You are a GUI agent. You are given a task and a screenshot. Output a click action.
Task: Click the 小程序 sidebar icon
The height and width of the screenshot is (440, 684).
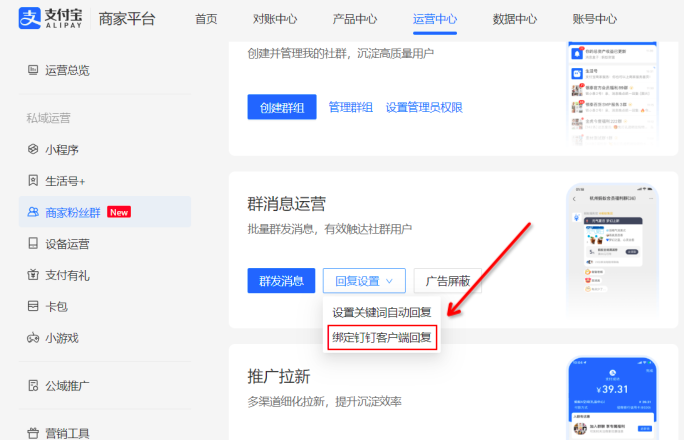pos(33,149)
